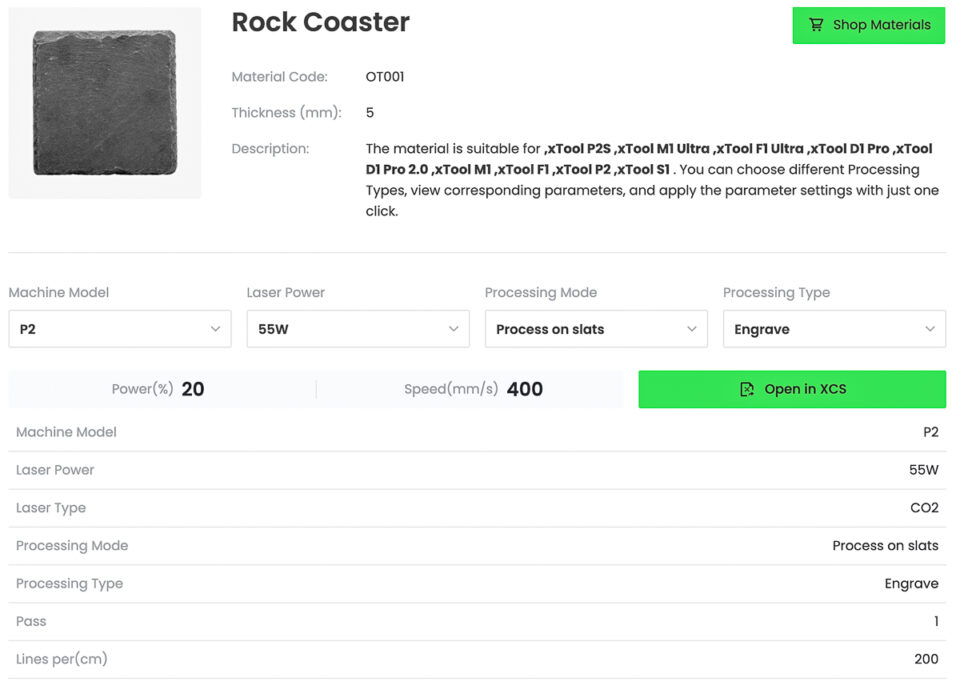Click the Power(%) value 20
Screen dimensions: 960x686
point(193,389)
